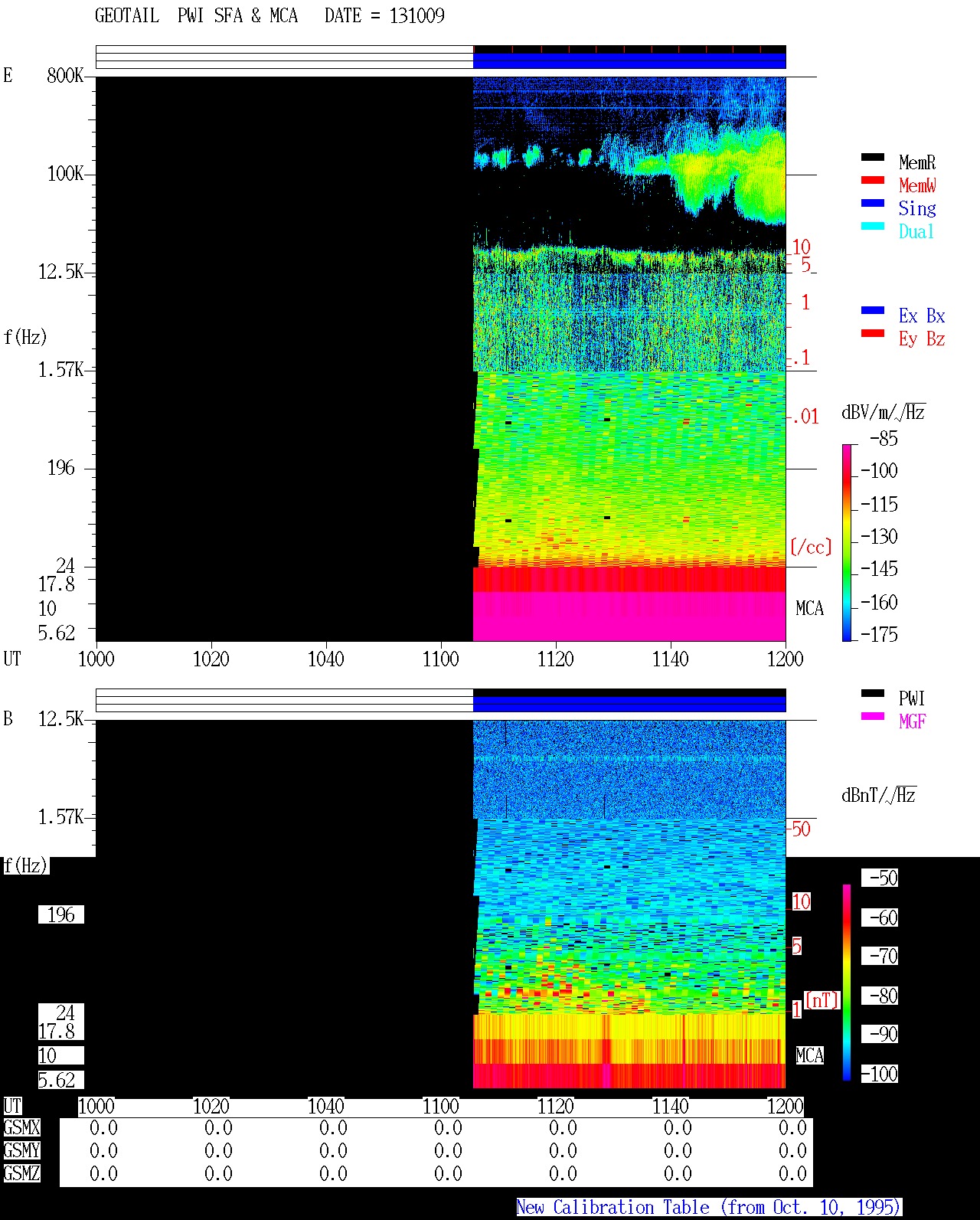Image resolution: width=980 pixels, height=1220 pixels.
Task: Click the black MemR legend swatch
Action: [x=872, y=157]
